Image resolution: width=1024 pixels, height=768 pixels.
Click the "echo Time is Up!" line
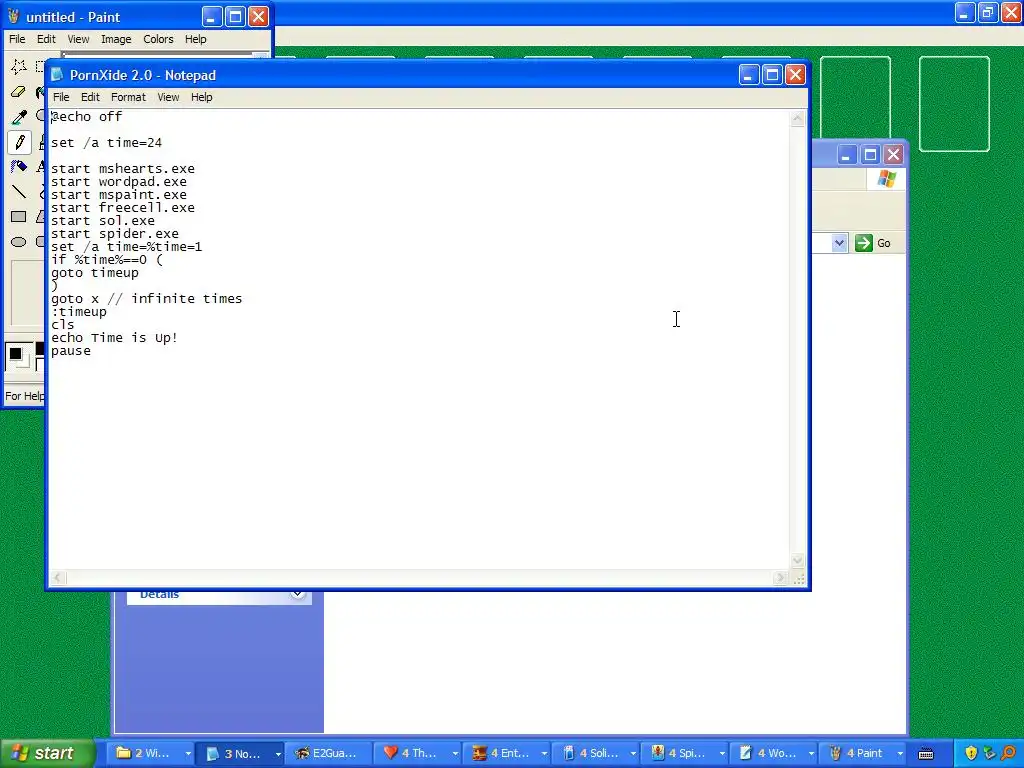pyautogui.click(x=114, y=338)
